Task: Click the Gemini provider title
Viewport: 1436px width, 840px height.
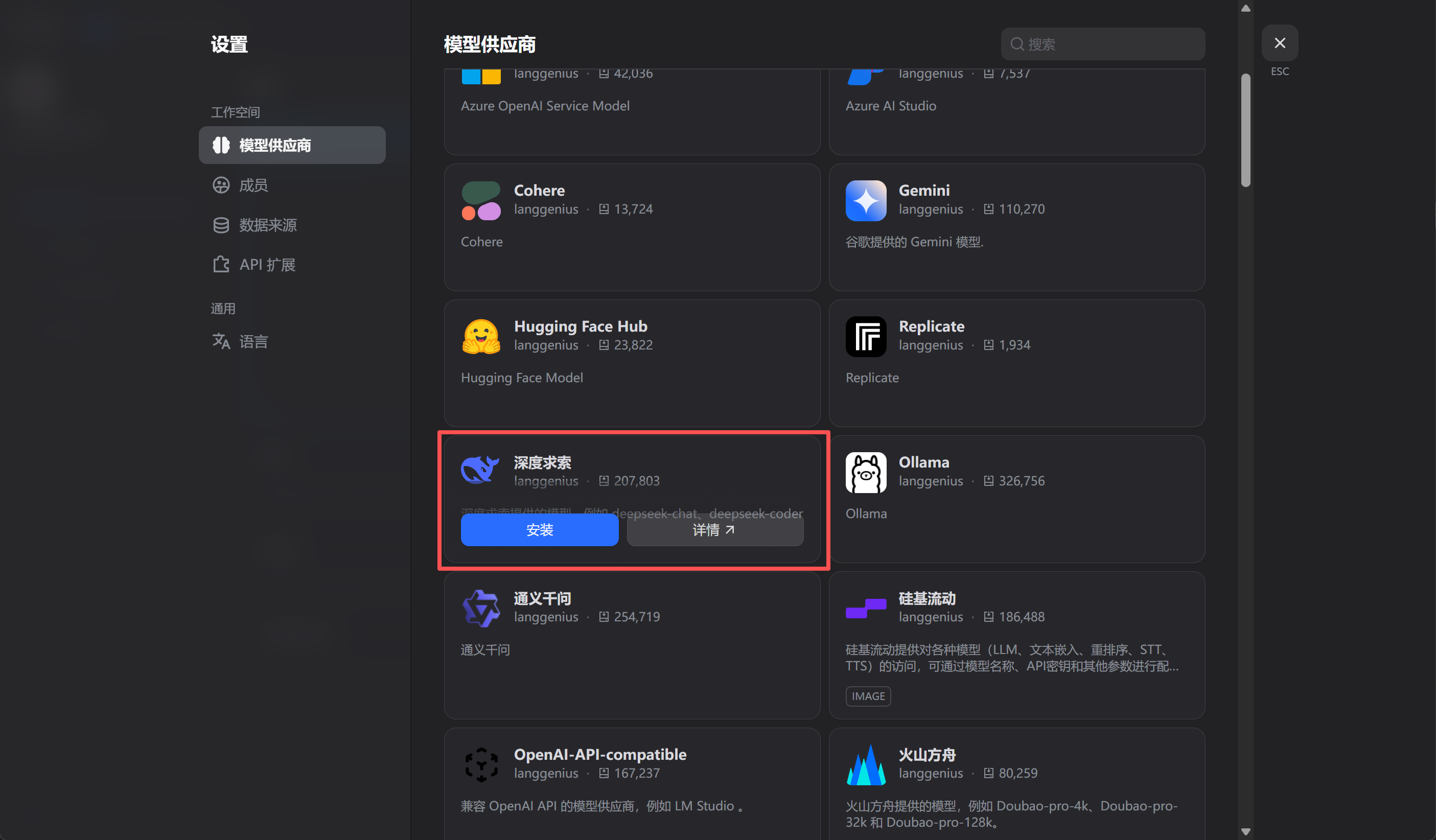Action: (924, 191)
